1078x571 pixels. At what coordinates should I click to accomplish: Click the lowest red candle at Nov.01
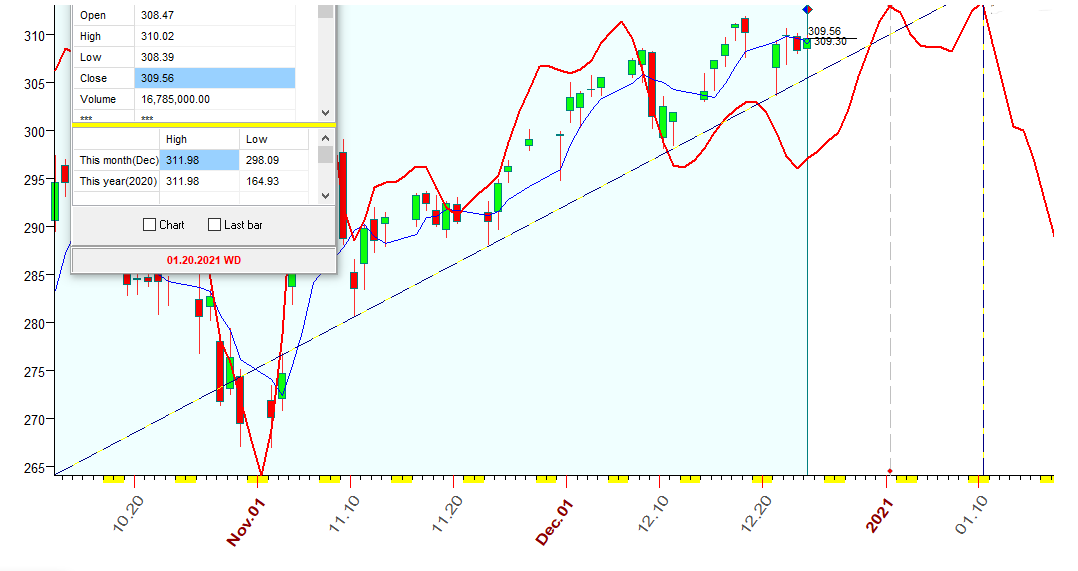pos(240,399)
